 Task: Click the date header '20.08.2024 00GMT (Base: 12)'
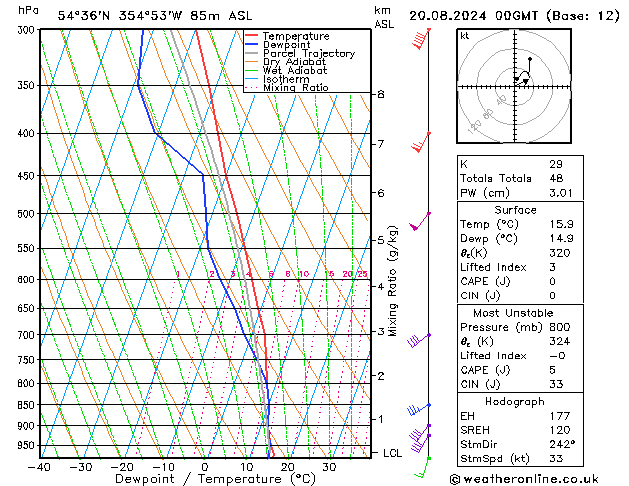coord(514,16)
